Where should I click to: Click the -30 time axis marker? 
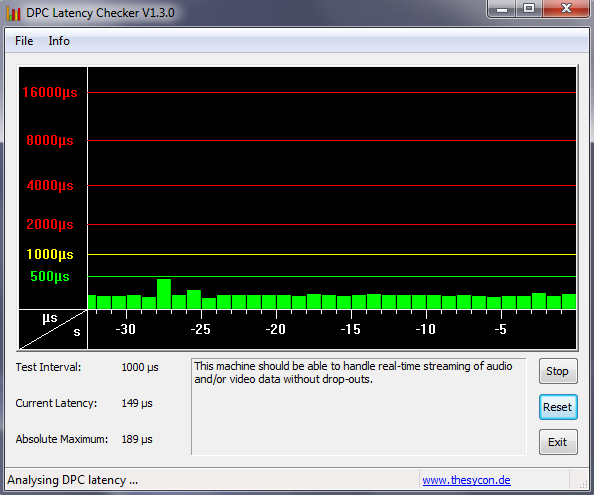125,329
